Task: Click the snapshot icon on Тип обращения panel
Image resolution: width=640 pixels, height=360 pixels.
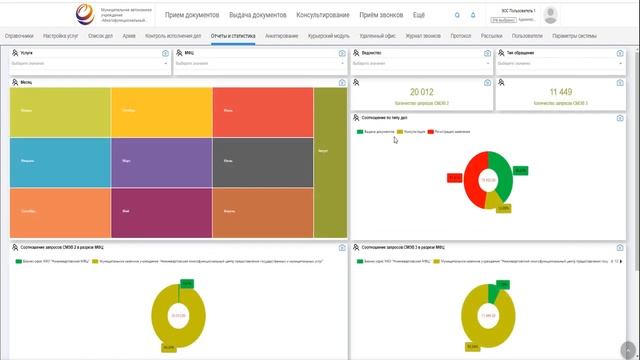Action: pos(620,53)
